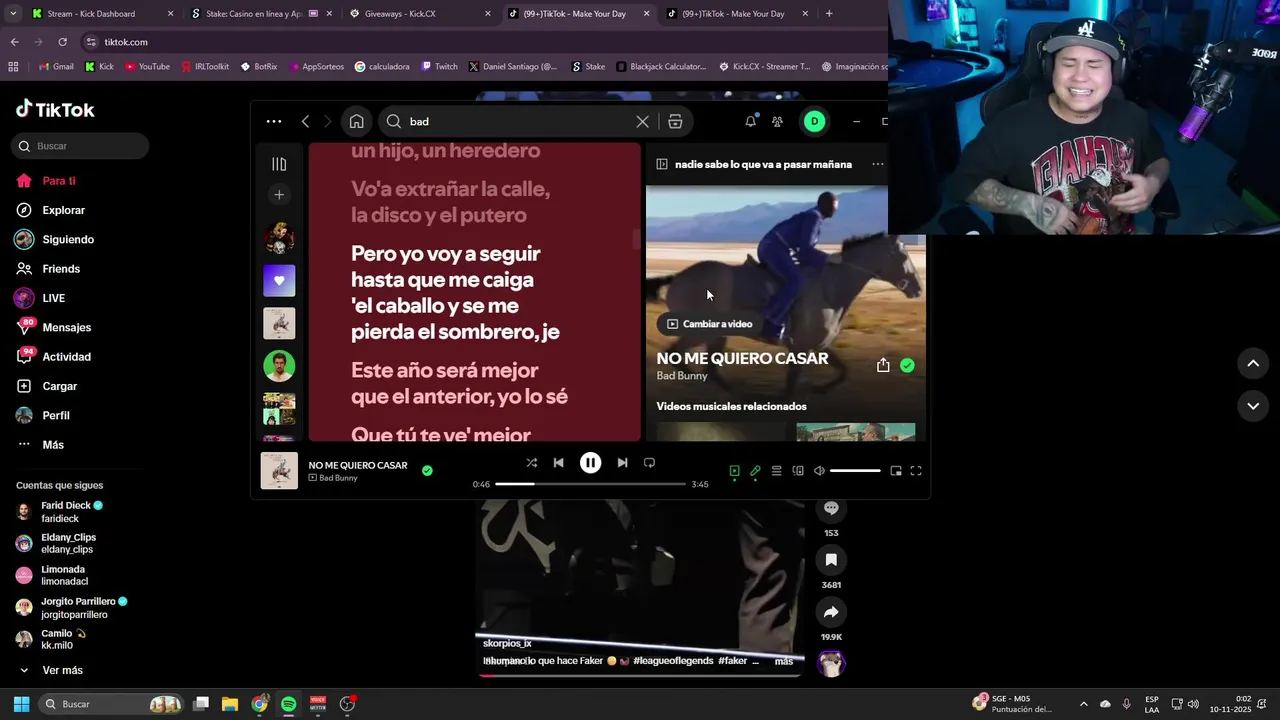Open Spotify friend activity icon
The width and height of the screenshot is (1280, 720).
[777, 122]
